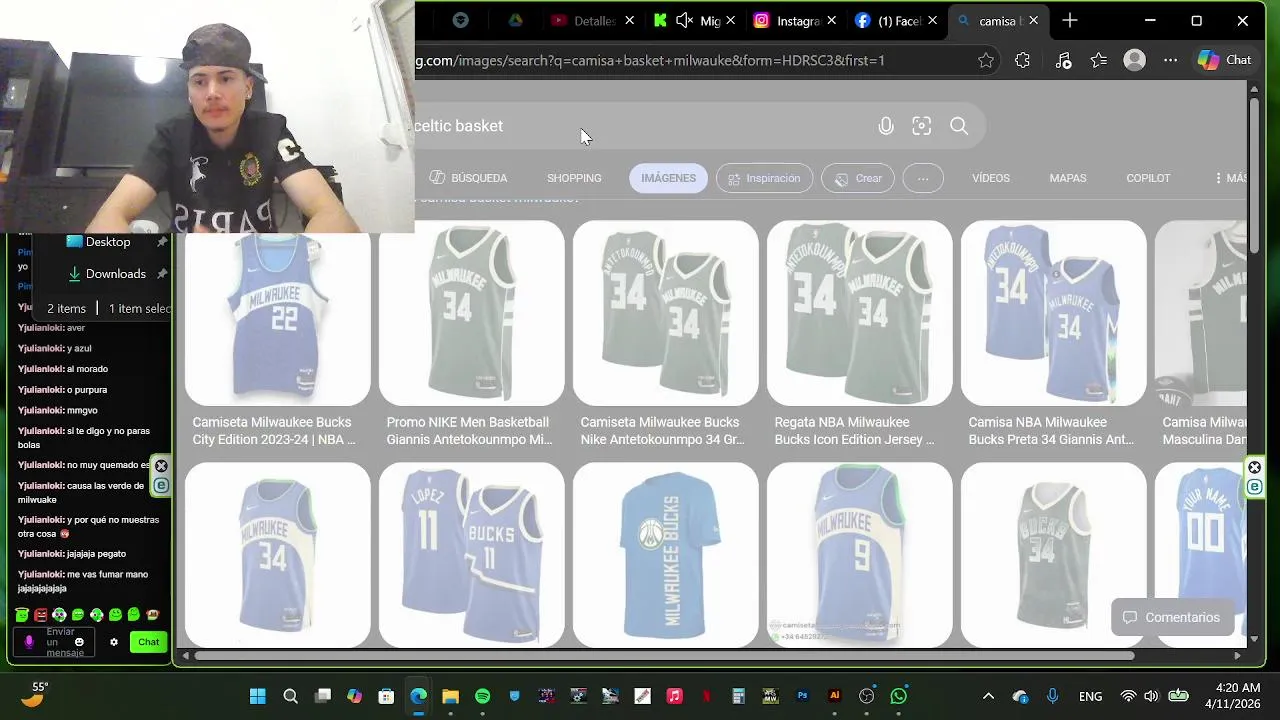
Task: Start voice search with the microphone icon
Action: pos(886,126)
